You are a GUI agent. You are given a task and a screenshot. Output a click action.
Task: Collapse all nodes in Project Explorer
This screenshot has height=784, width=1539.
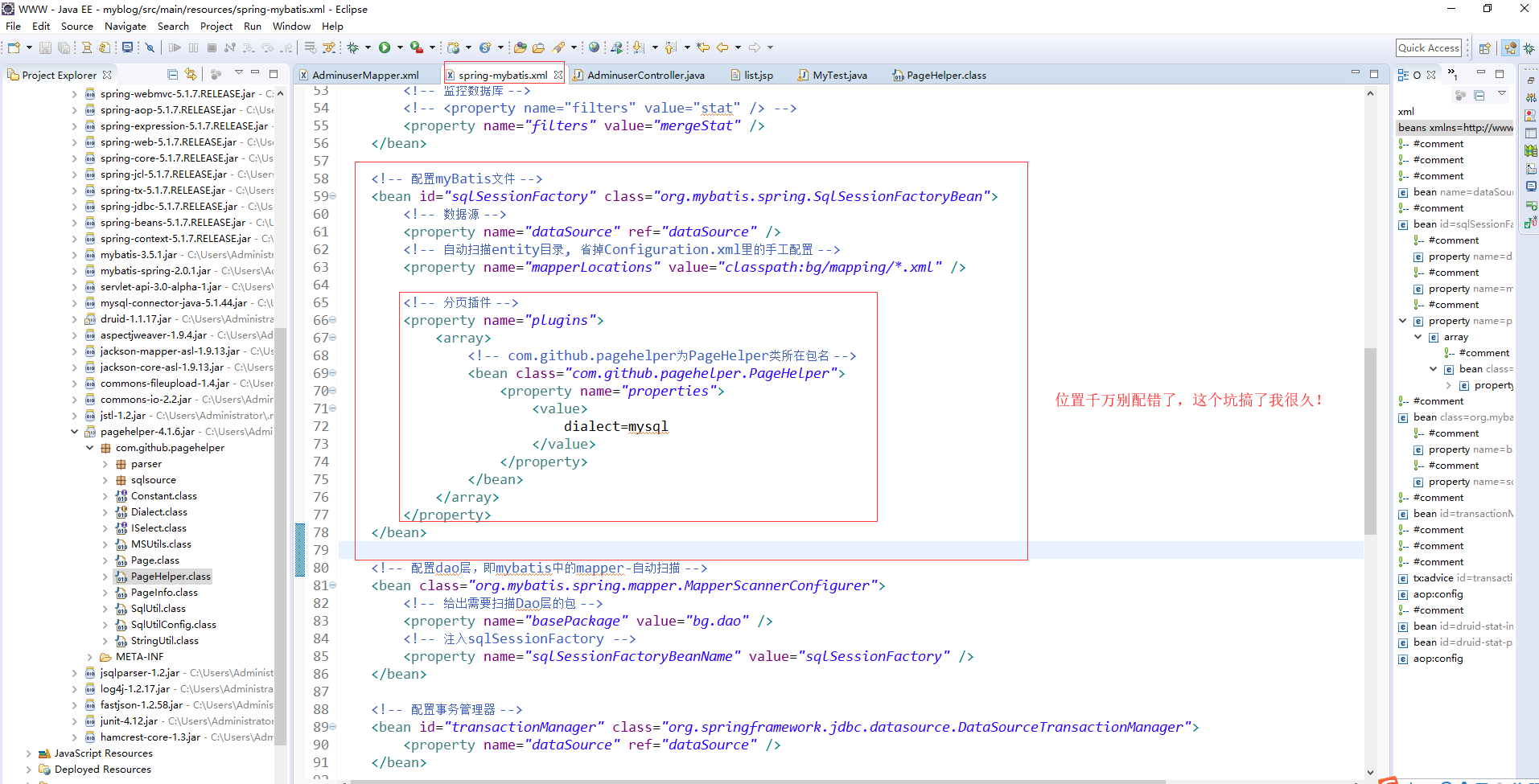(173, 74)
